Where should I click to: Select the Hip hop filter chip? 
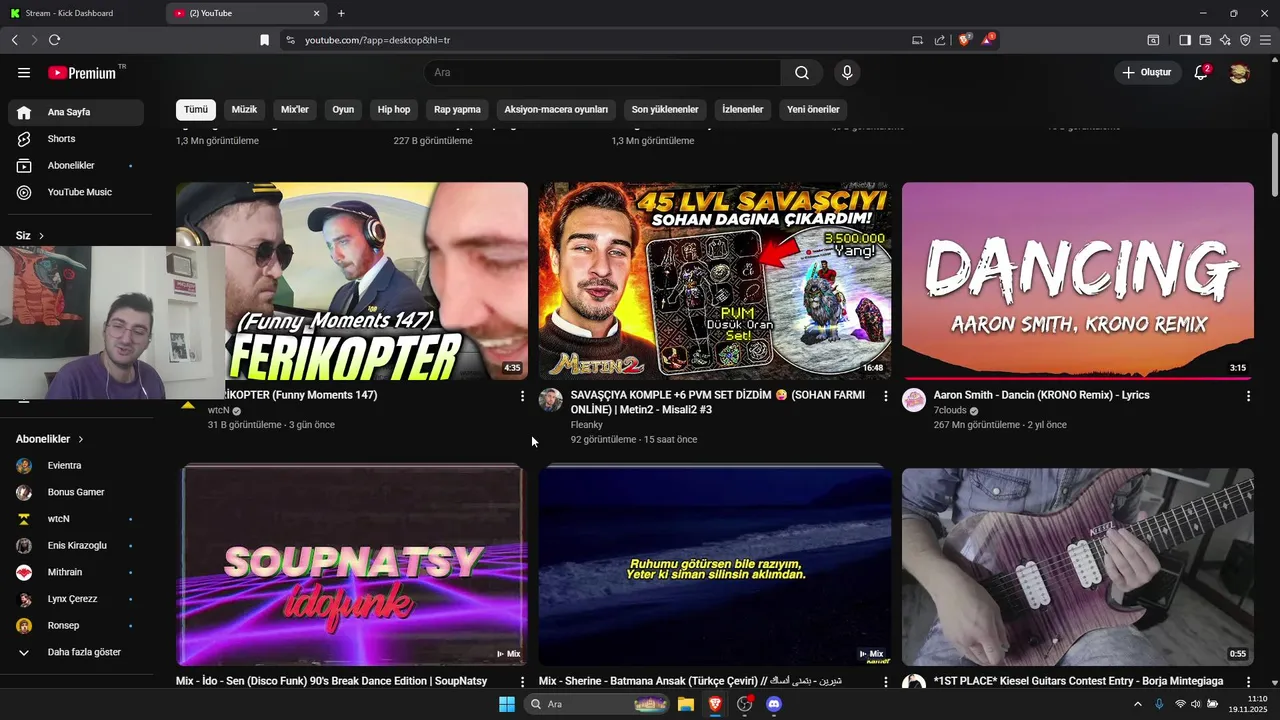coord(394,109)
